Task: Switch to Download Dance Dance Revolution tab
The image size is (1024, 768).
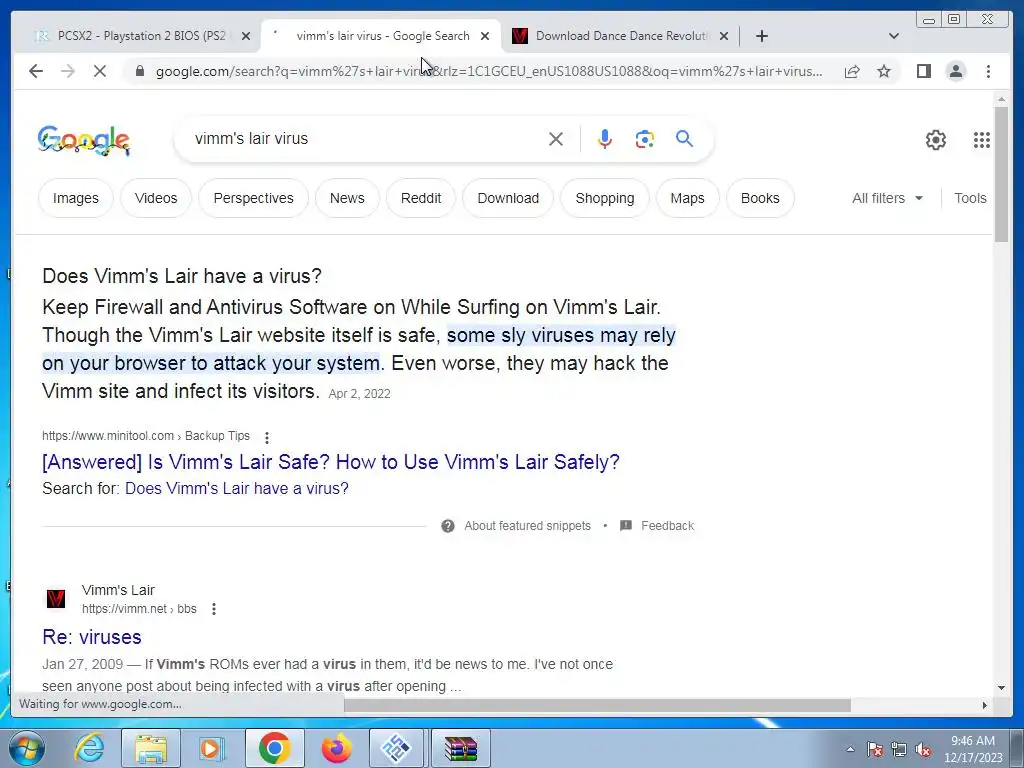Action: click(620, 36)
